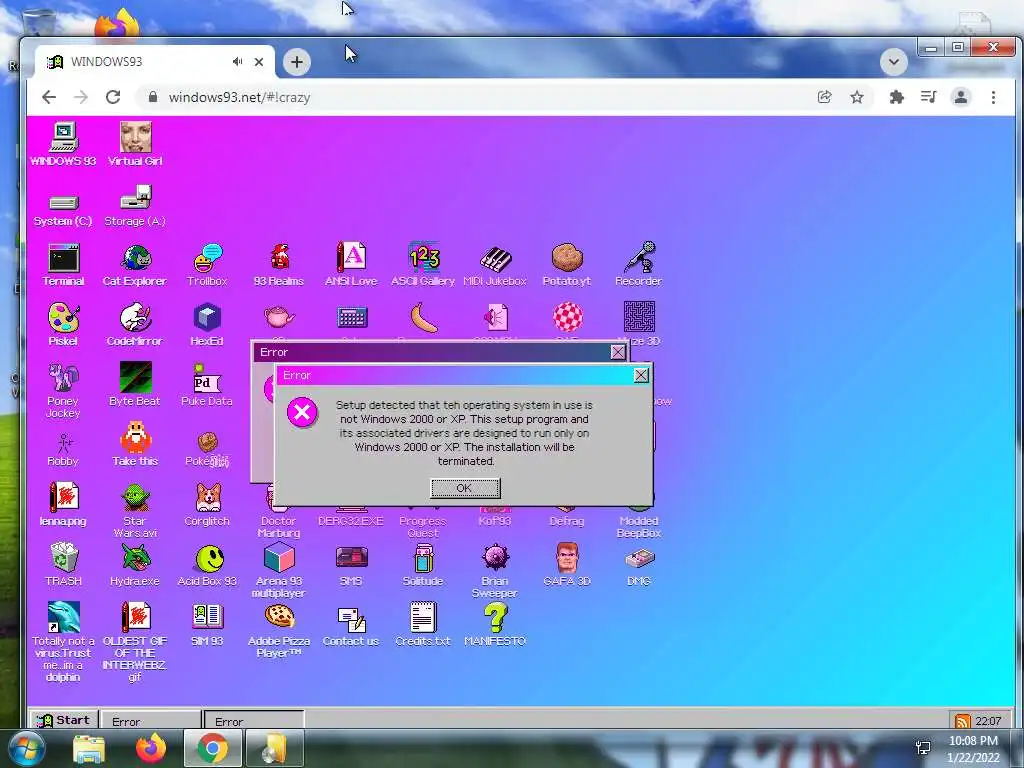Reload the current page
The image size is (1024, 768).
(x=113, y=97)
